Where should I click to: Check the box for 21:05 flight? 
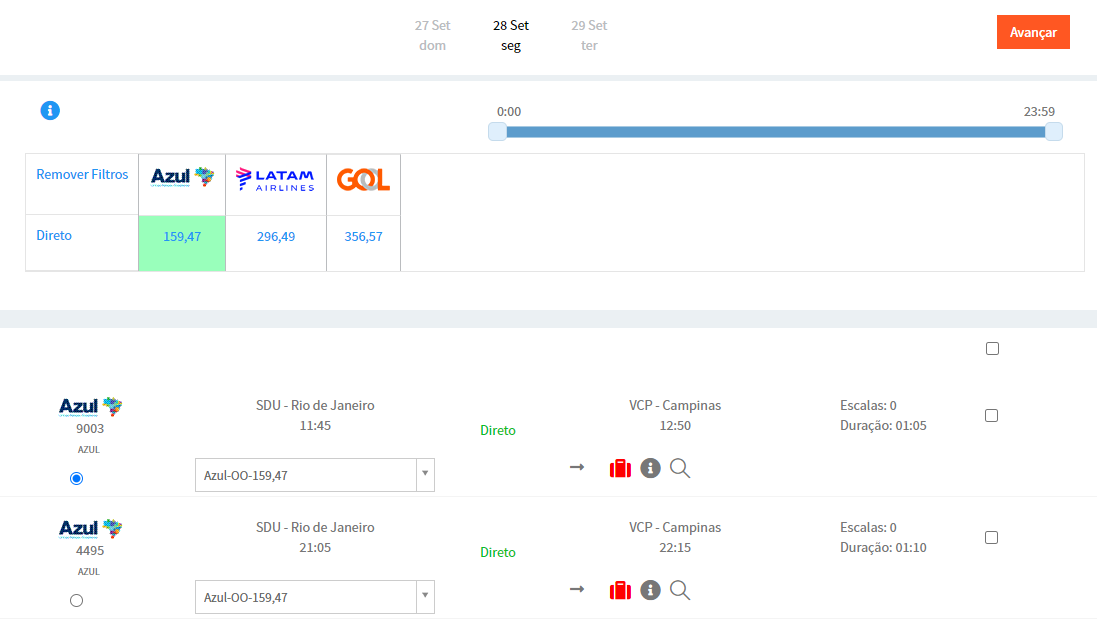[991, 537]
